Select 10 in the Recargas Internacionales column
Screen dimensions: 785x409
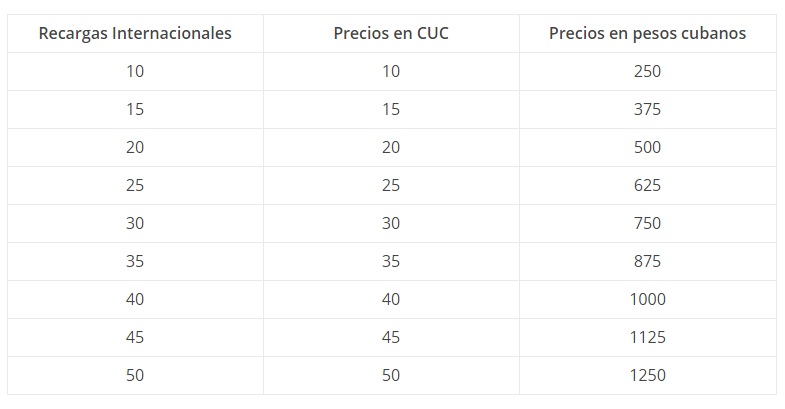click(x=135, y=71)
